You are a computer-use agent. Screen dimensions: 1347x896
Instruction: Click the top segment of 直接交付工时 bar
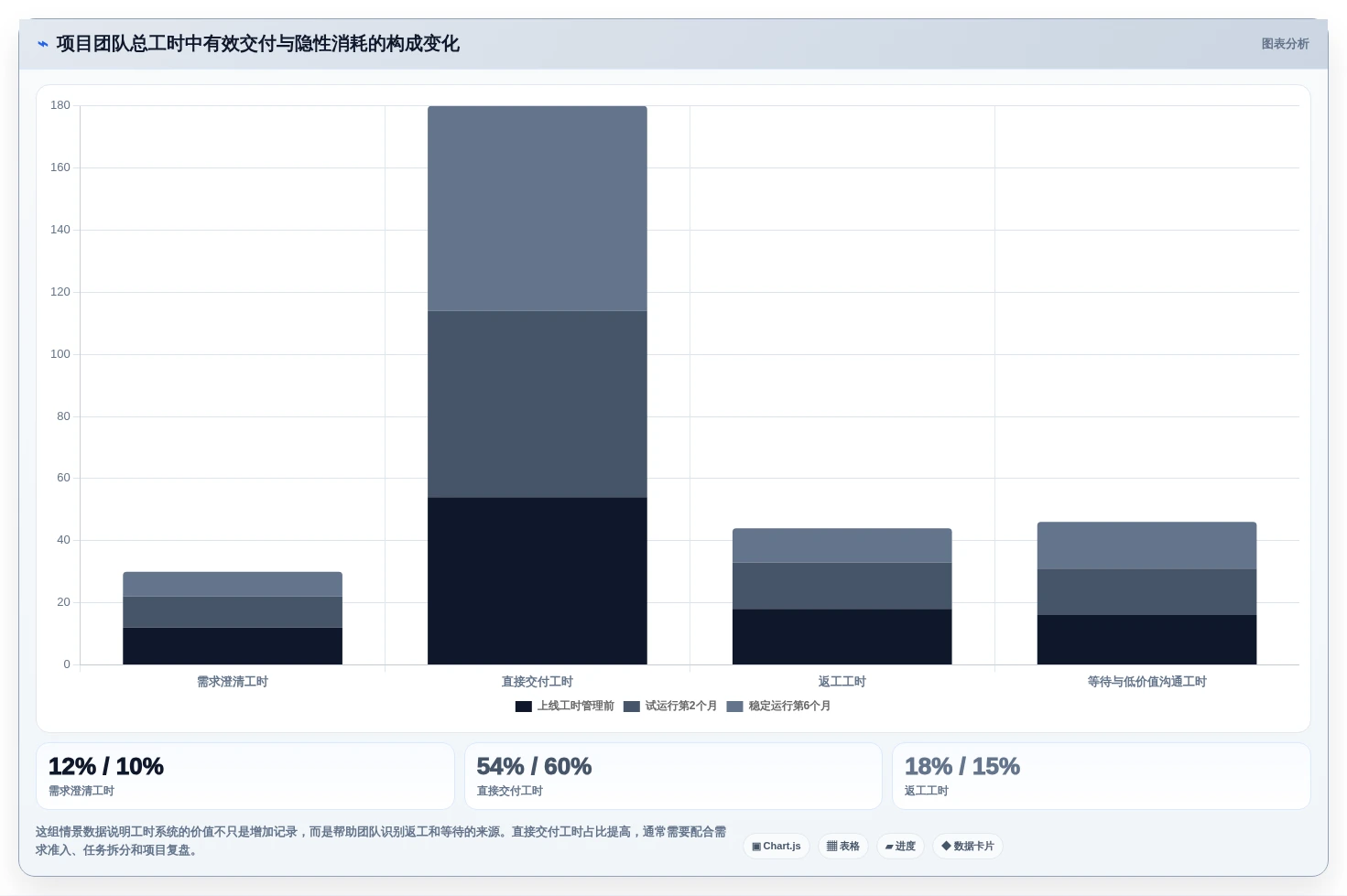538,209
